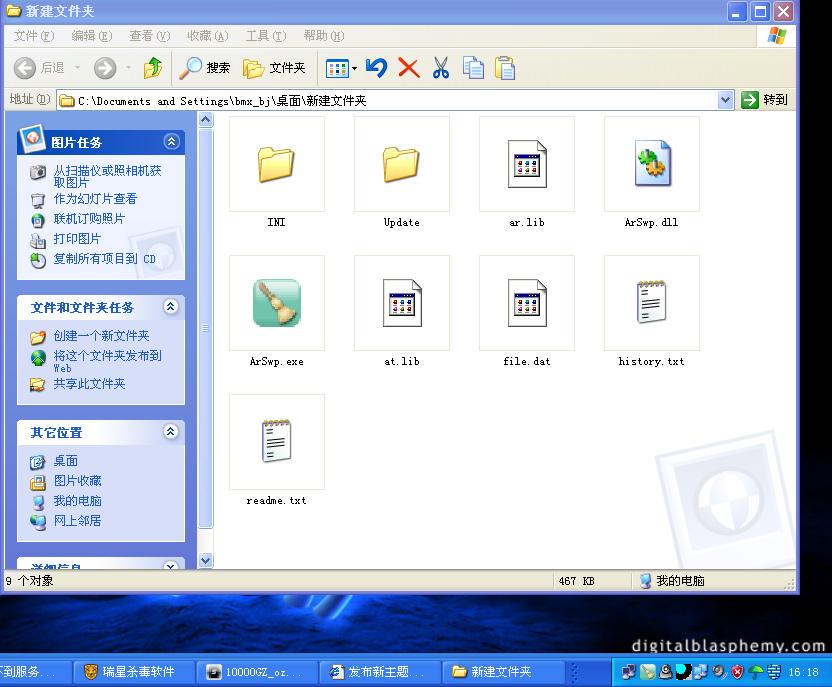Click 新建文件夹 taskbar button
This screenshot has width=832, height=687.
pyautogui.click(x=503, y=672)
